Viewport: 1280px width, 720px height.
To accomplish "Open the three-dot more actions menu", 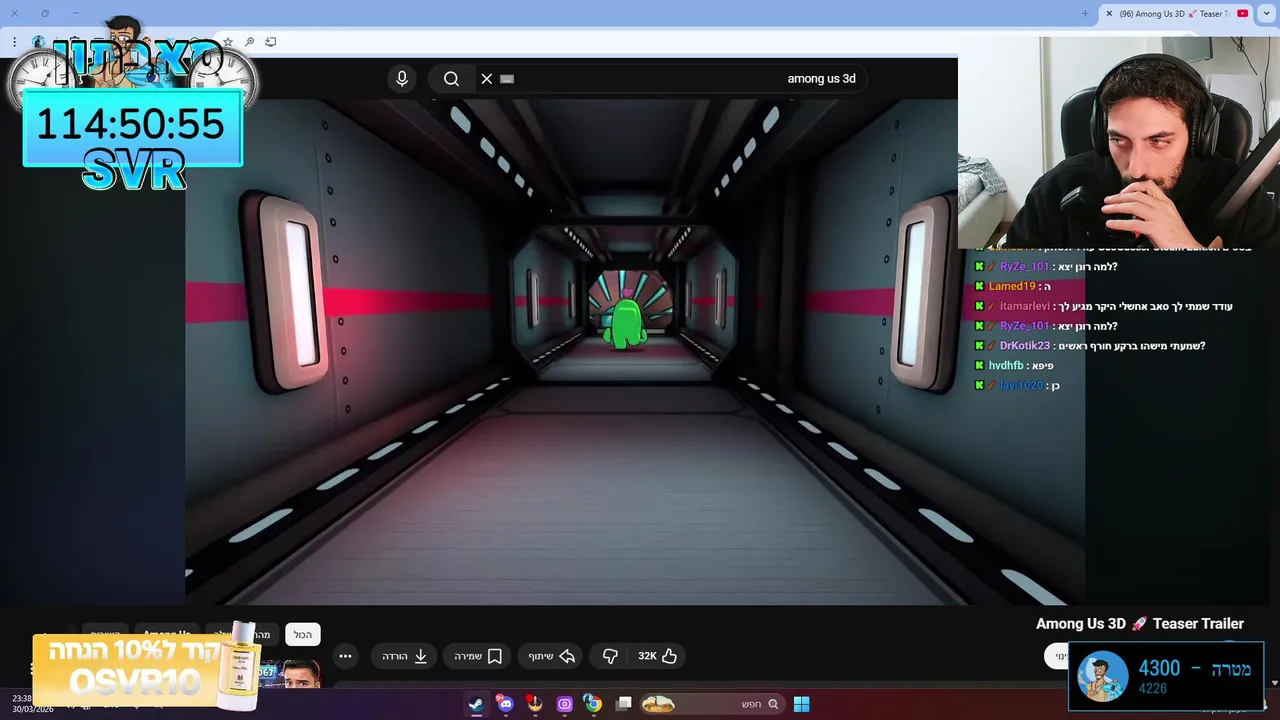I will [345, 656].
